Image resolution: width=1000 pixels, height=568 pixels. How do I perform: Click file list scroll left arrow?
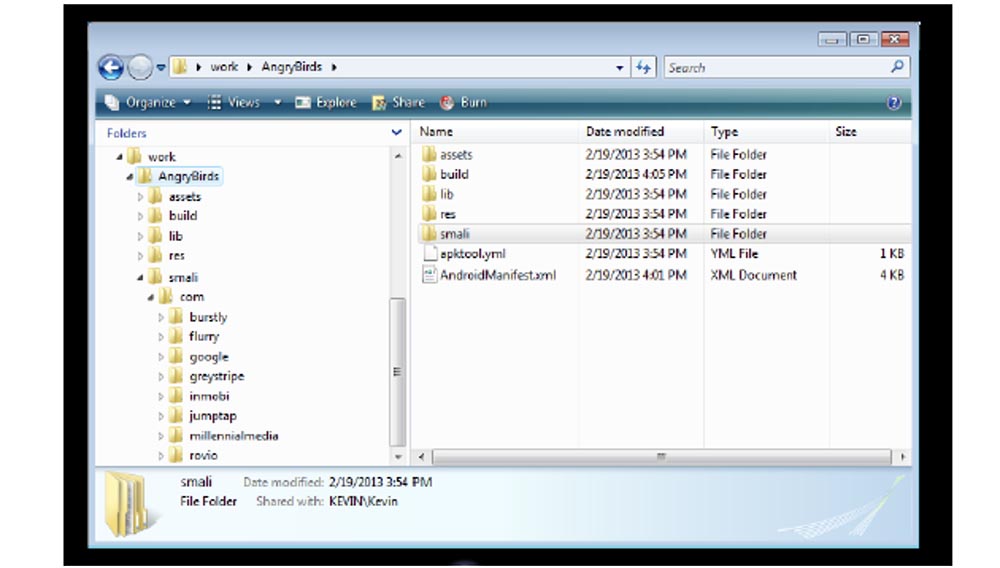[x=421, y=456]
